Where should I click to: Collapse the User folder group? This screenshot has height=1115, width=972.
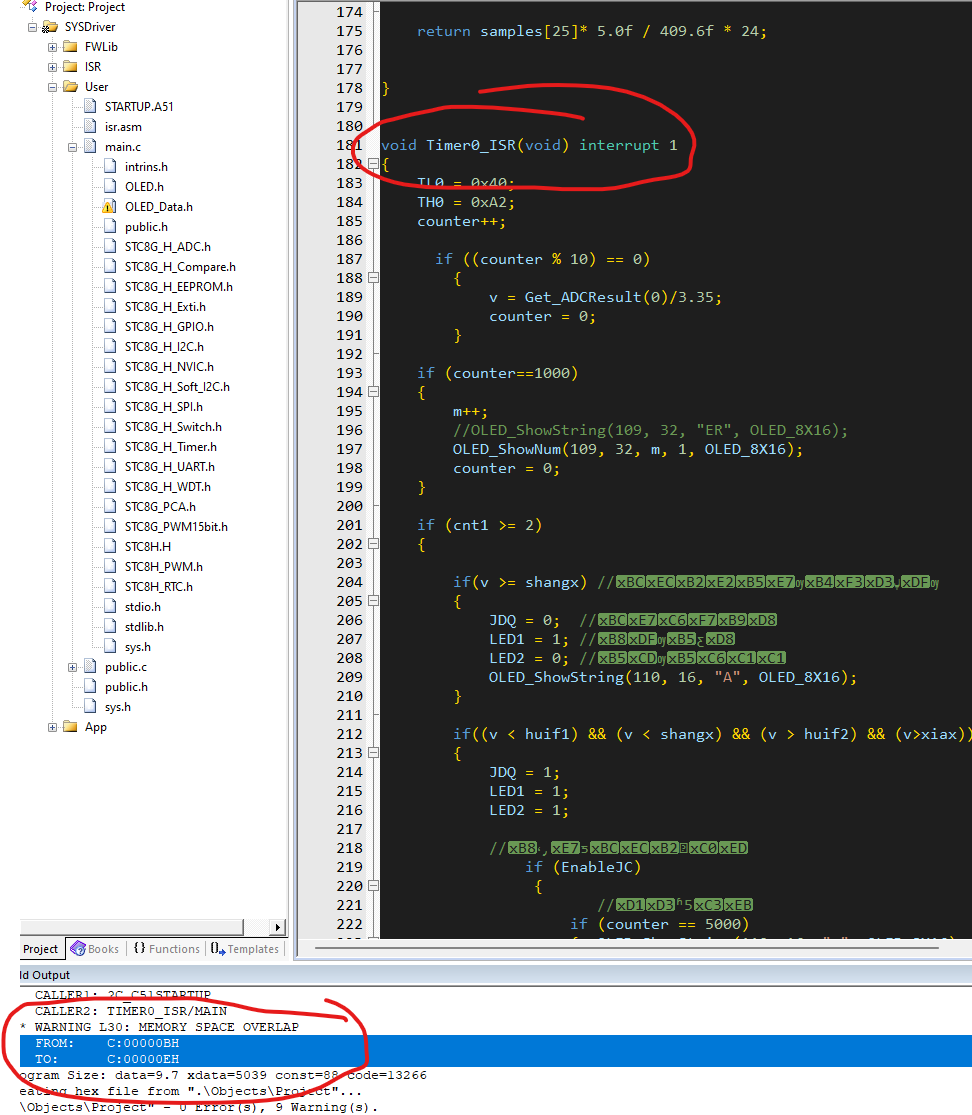pyautogui.click(x=53, y=87)
